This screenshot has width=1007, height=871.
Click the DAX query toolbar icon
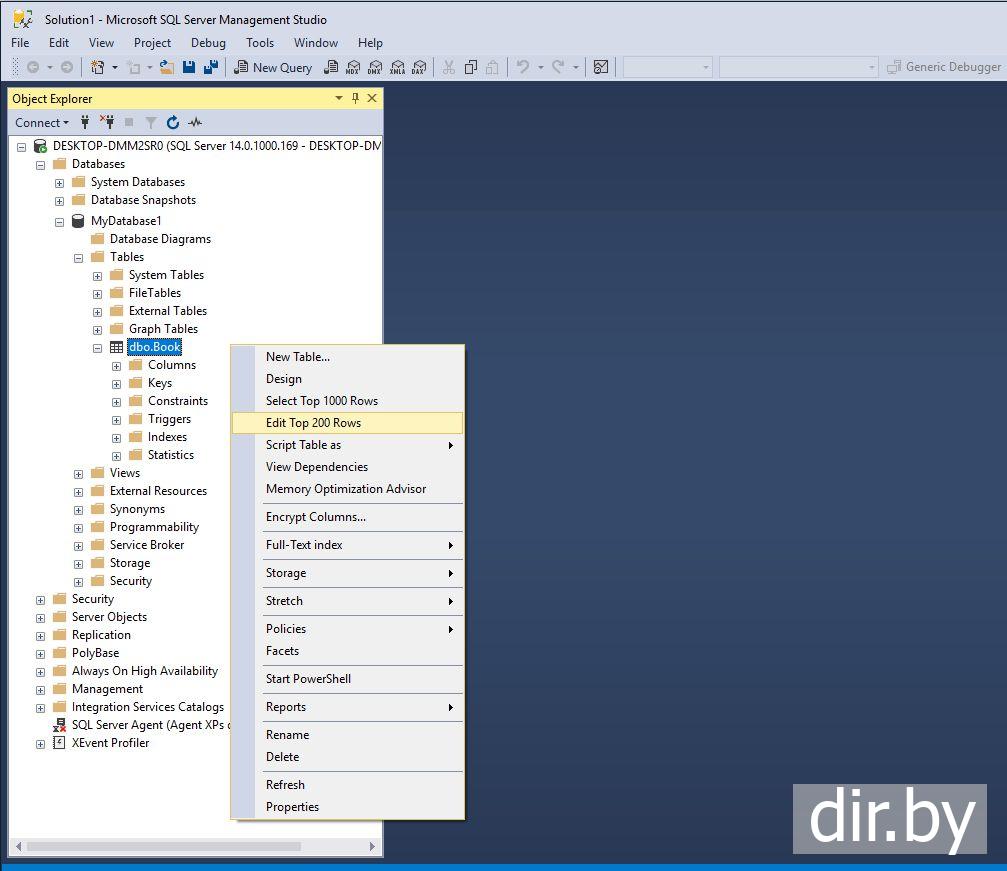418,67
